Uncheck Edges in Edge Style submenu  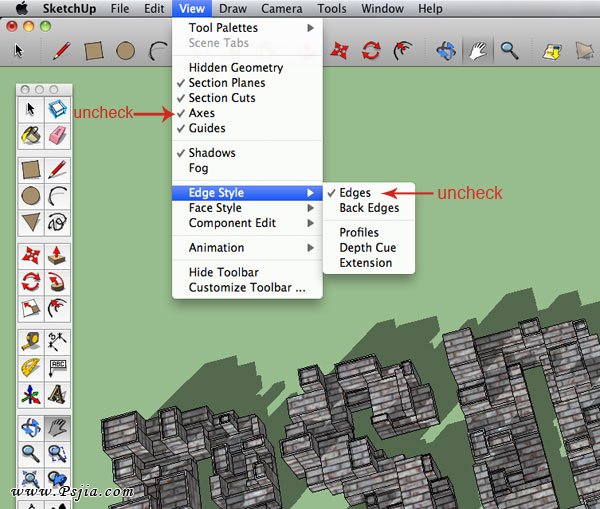355,193
